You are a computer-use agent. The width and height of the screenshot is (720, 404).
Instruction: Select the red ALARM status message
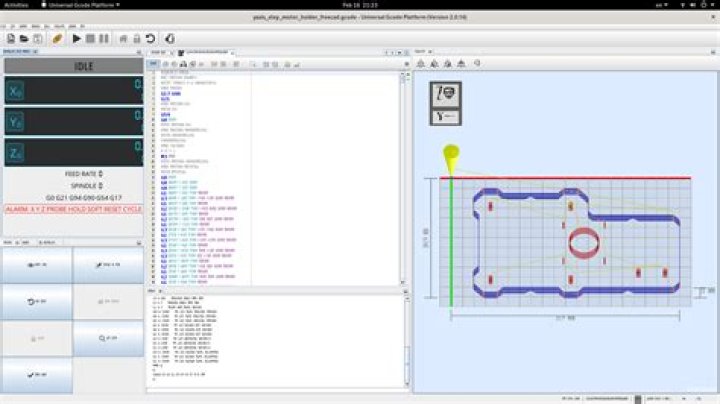tap(73, 209)
